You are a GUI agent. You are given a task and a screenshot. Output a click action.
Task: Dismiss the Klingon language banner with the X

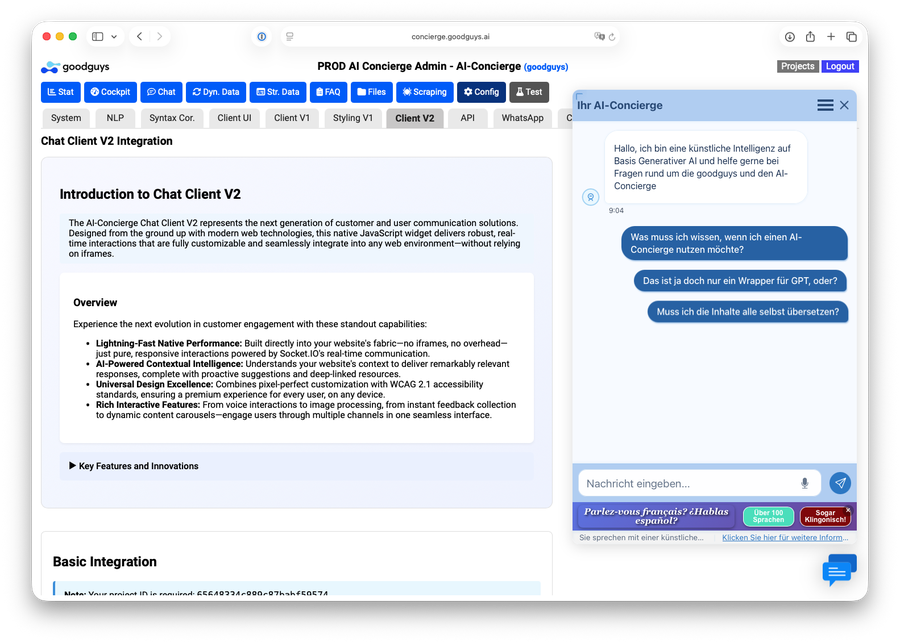[x=846, y=510]
